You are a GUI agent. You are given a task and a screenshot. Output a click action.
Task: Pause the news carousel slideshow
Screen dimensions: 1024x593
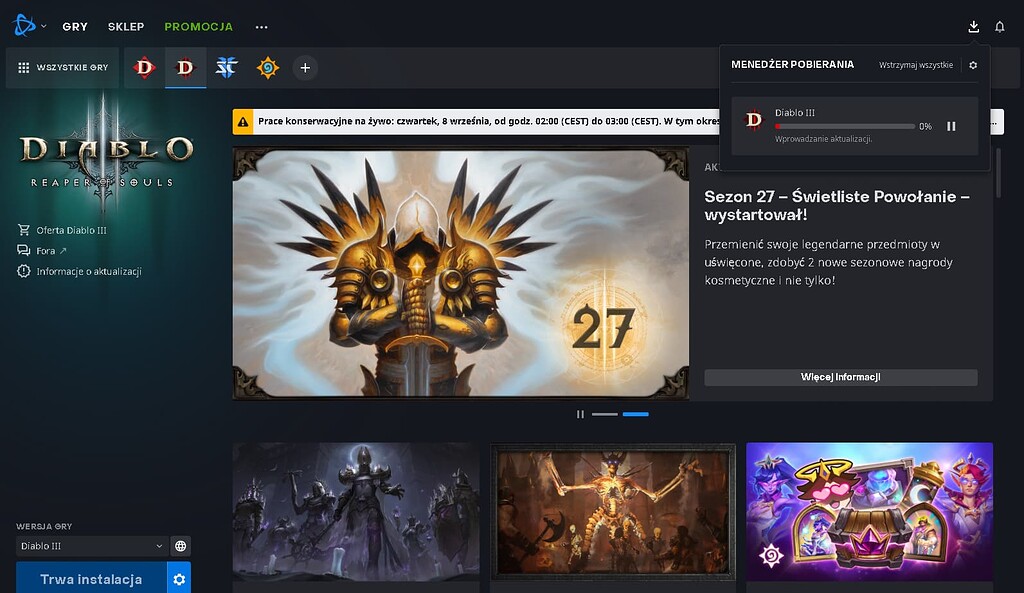580,413
